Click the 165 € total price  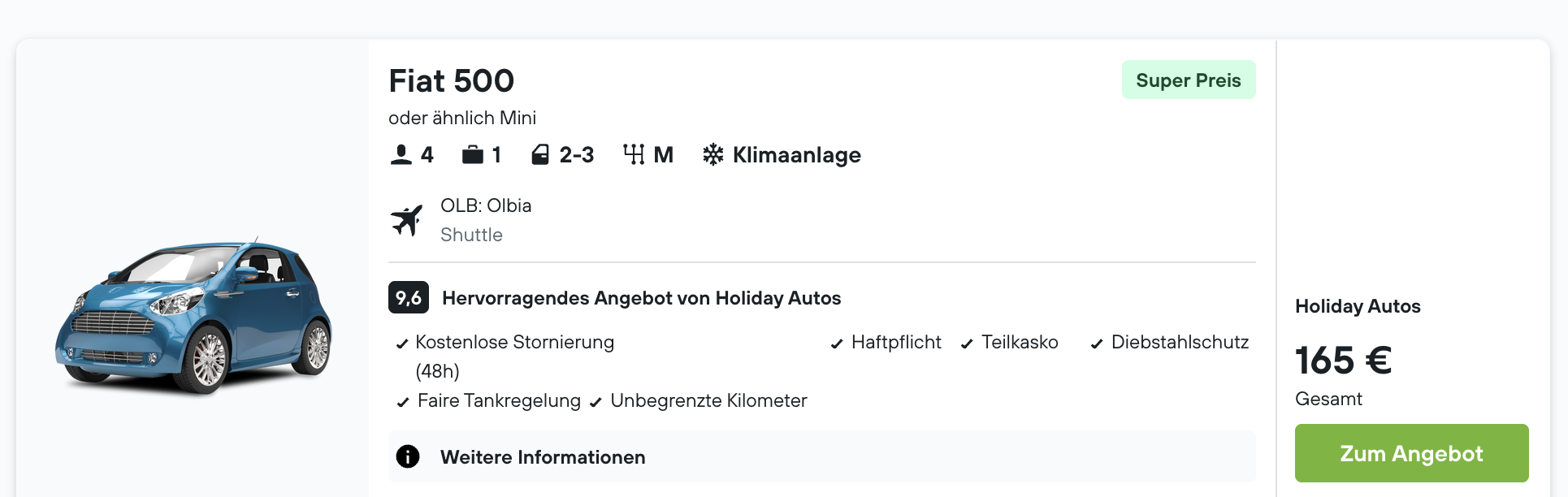coord(1343,361)
